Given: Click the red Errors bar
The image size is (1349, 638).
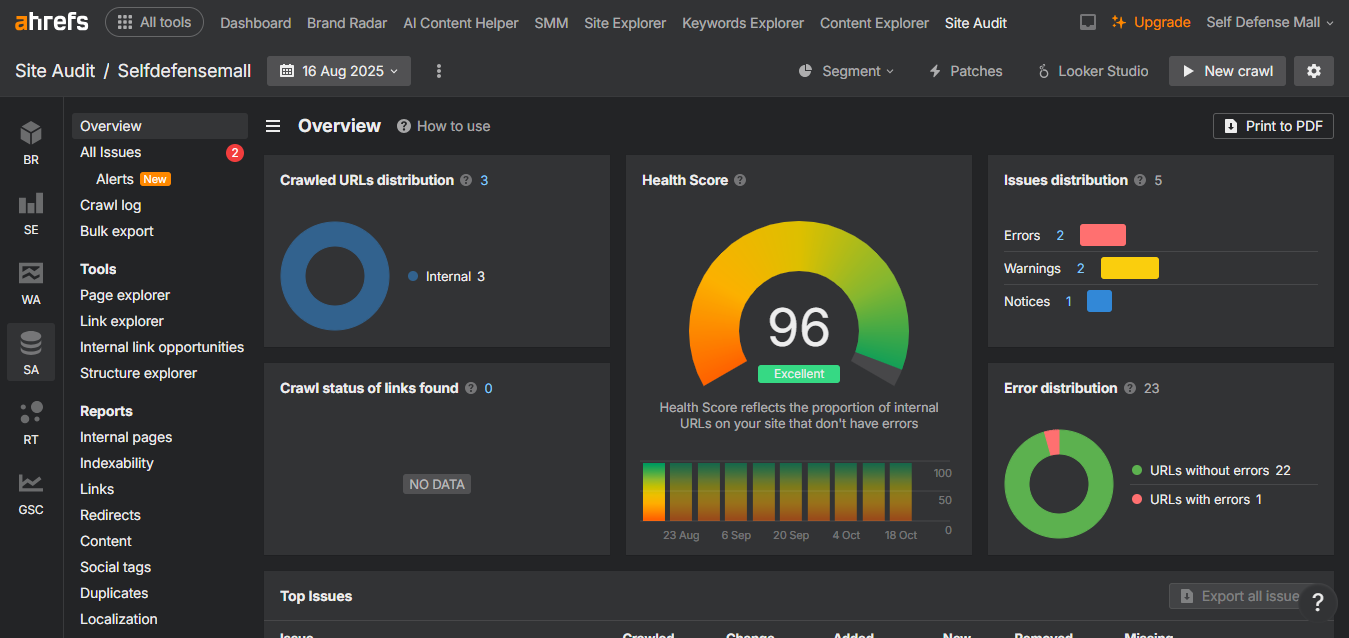Looking at the screenshot, I should tap(1103, 235).
